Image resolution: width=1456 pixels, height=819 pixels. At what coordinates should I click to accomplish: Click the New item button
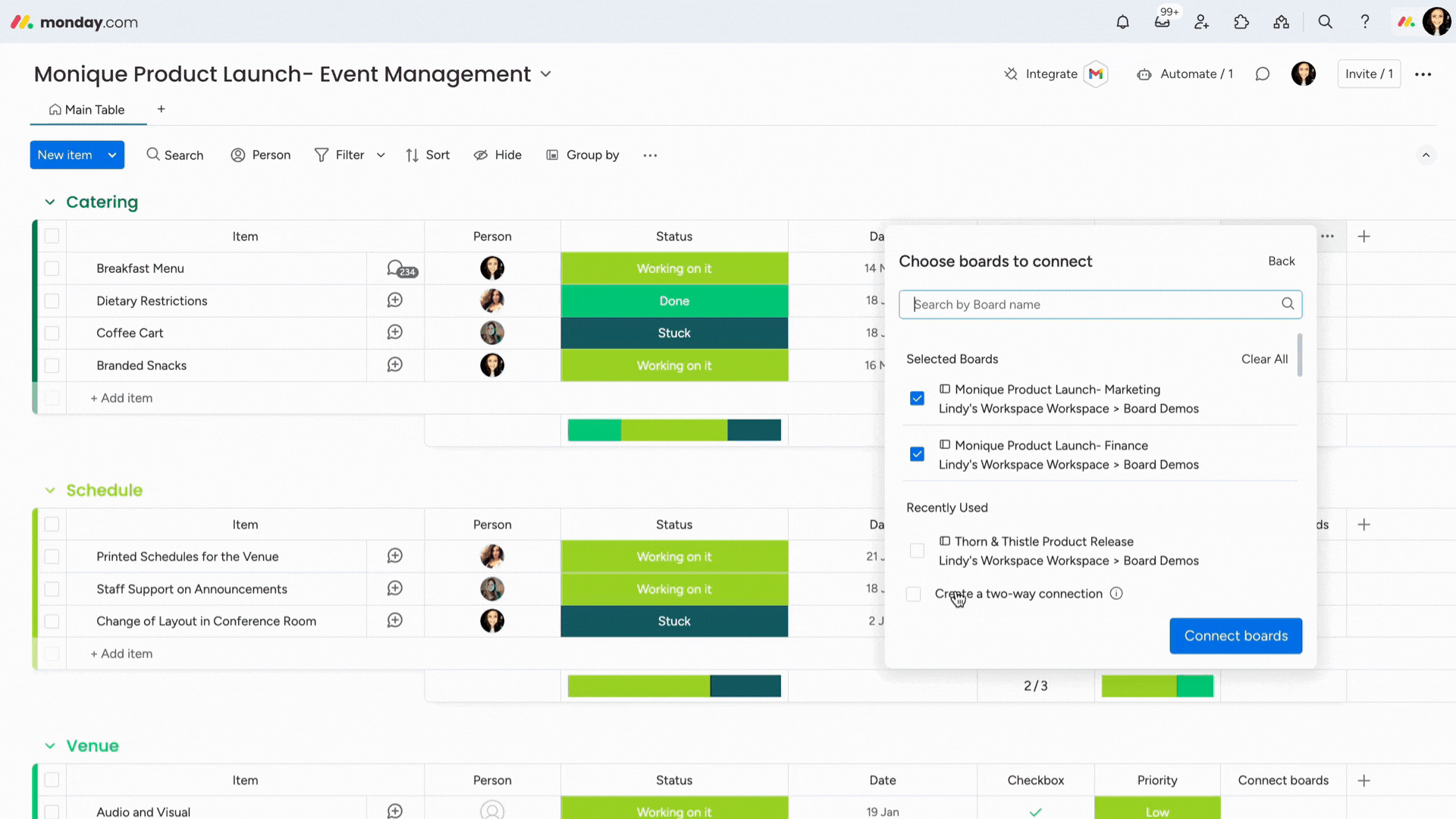(x=65, y=155)
